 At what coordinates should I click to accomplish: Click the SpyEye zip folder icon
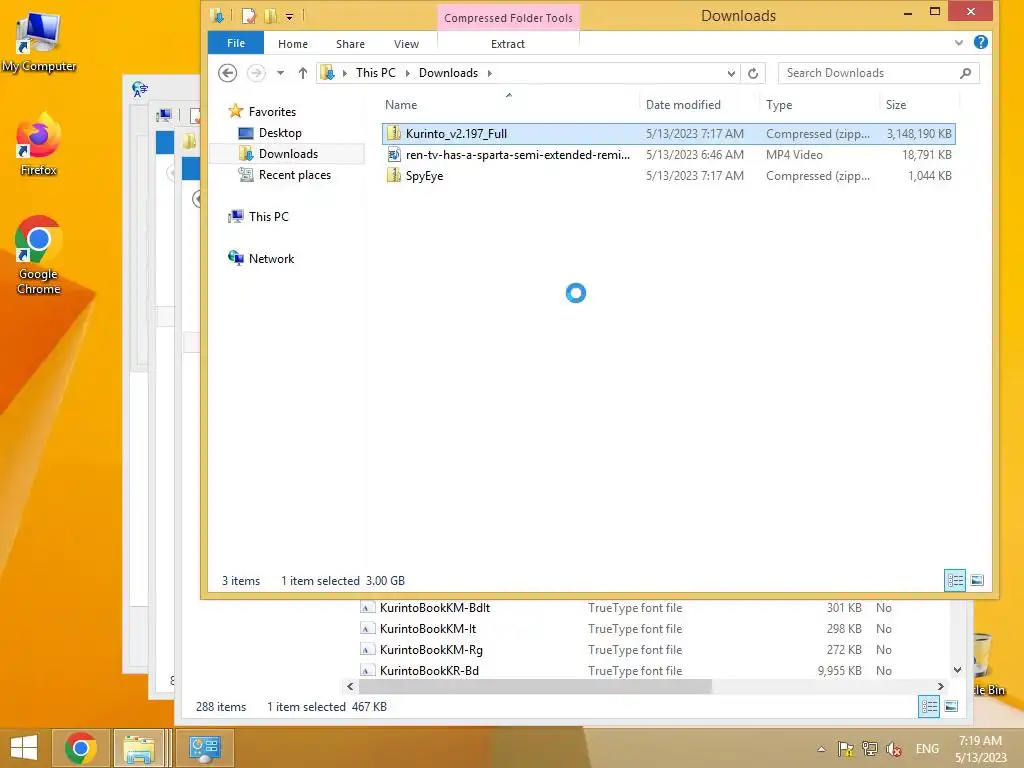pyautogui.click(x=393, y=175)
